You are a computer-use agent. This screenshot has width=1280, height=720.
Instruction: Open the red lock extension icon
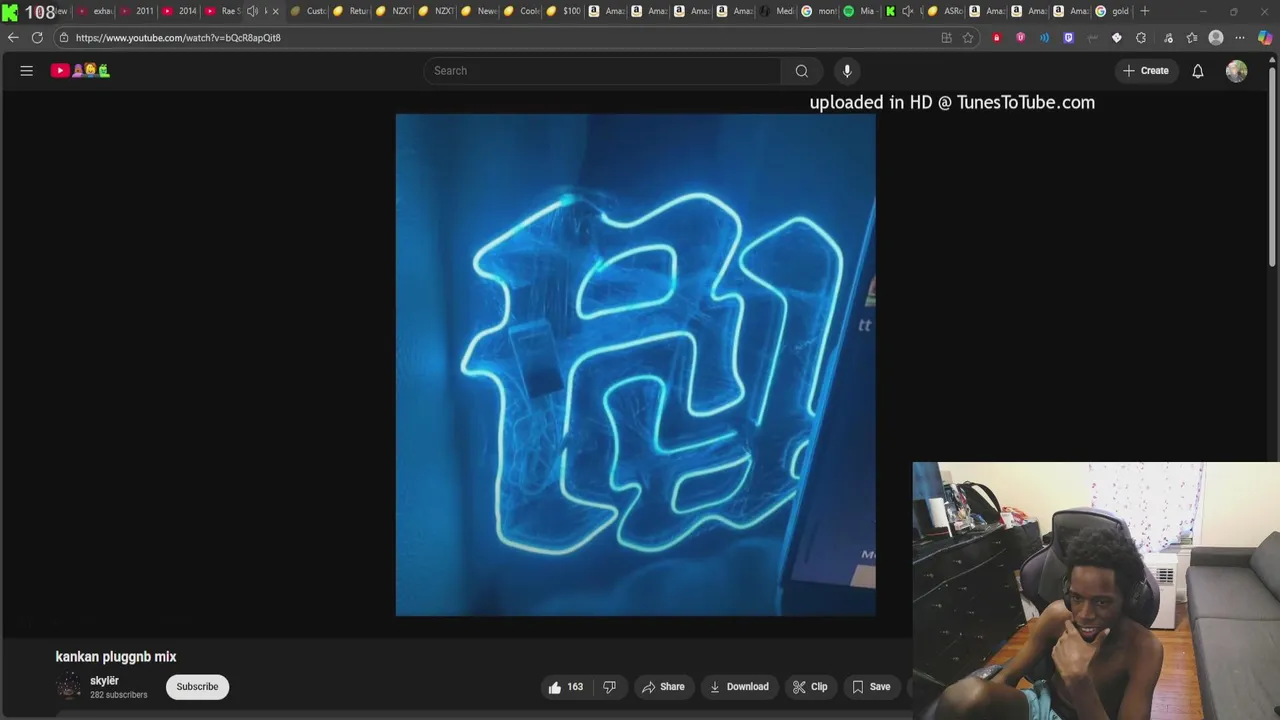996,38
